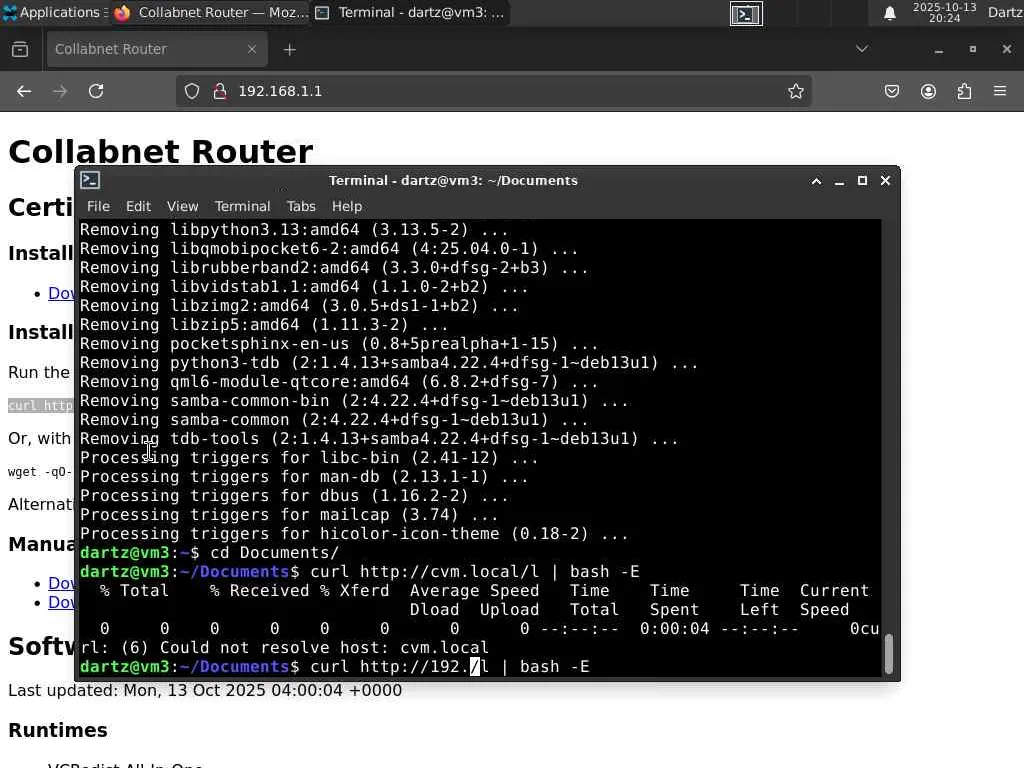
Task: Click the terminal line 'cd Documents/'
Action: click(x=274, y=552)
